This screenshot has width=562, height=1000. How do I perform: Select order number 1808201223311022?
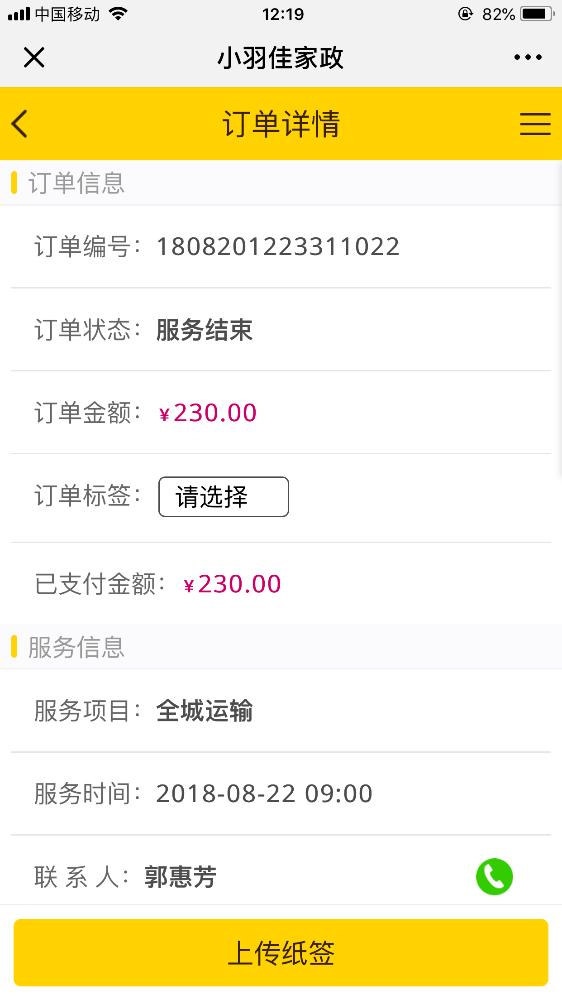(x=278, y=247)
